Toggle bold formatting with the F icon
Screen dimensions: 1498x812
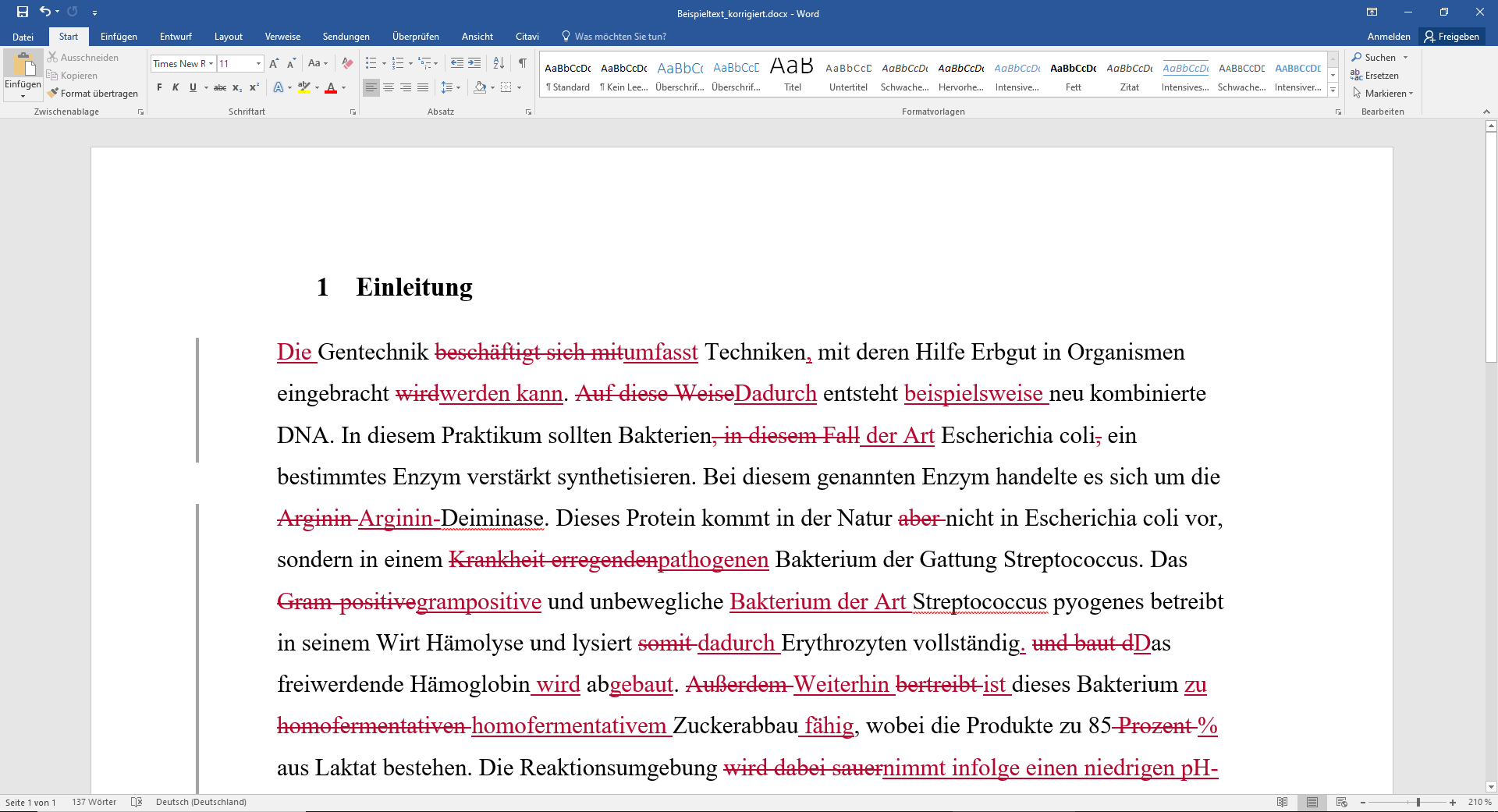point(158,87)
